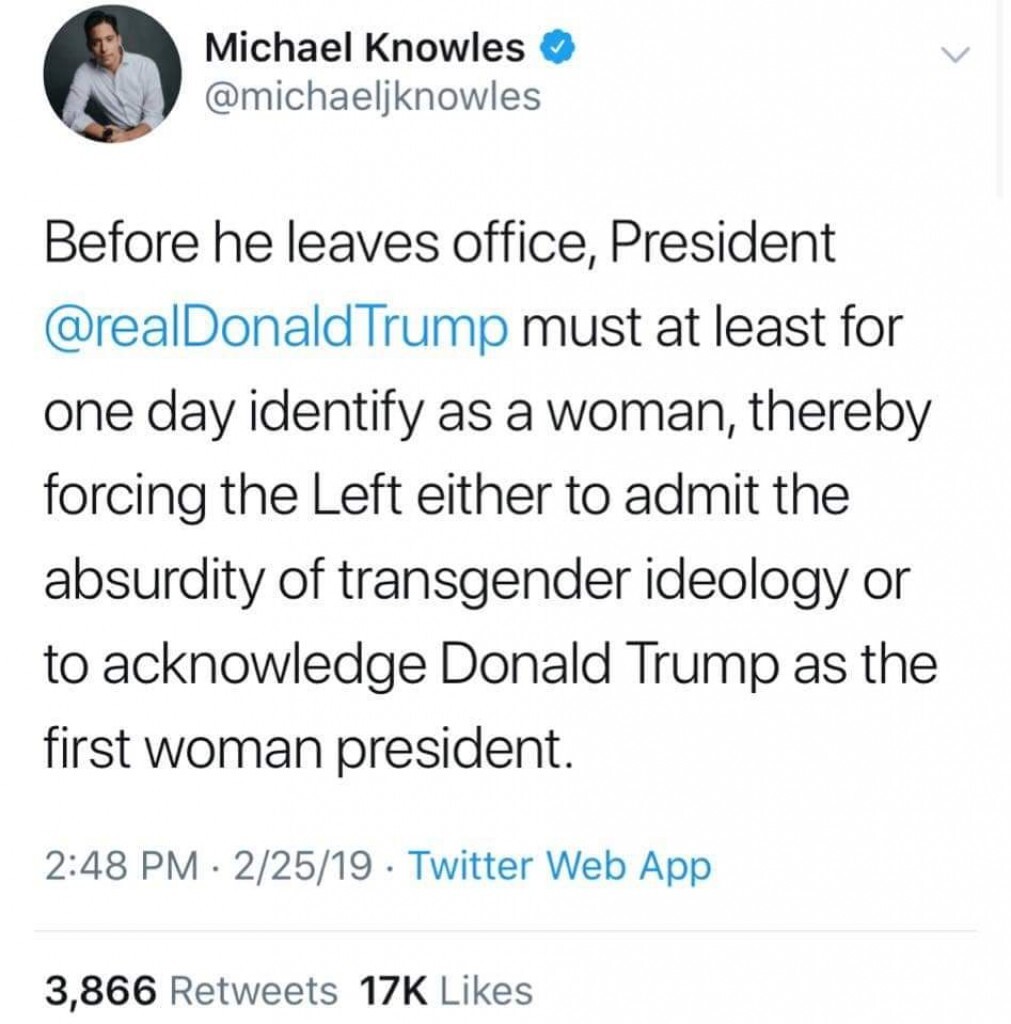This screenshot has width=1011, height=1024.
Task: Click the 2:48 PM timestamp
Action: 121,866
